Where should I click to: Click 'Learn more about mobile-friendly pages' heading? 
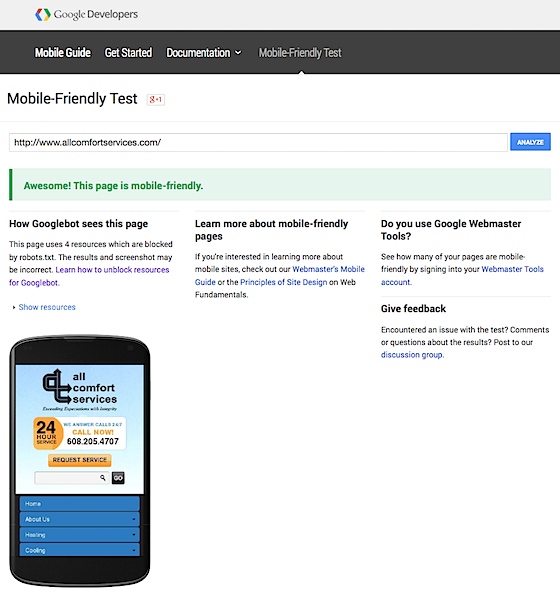pos(271,230)
